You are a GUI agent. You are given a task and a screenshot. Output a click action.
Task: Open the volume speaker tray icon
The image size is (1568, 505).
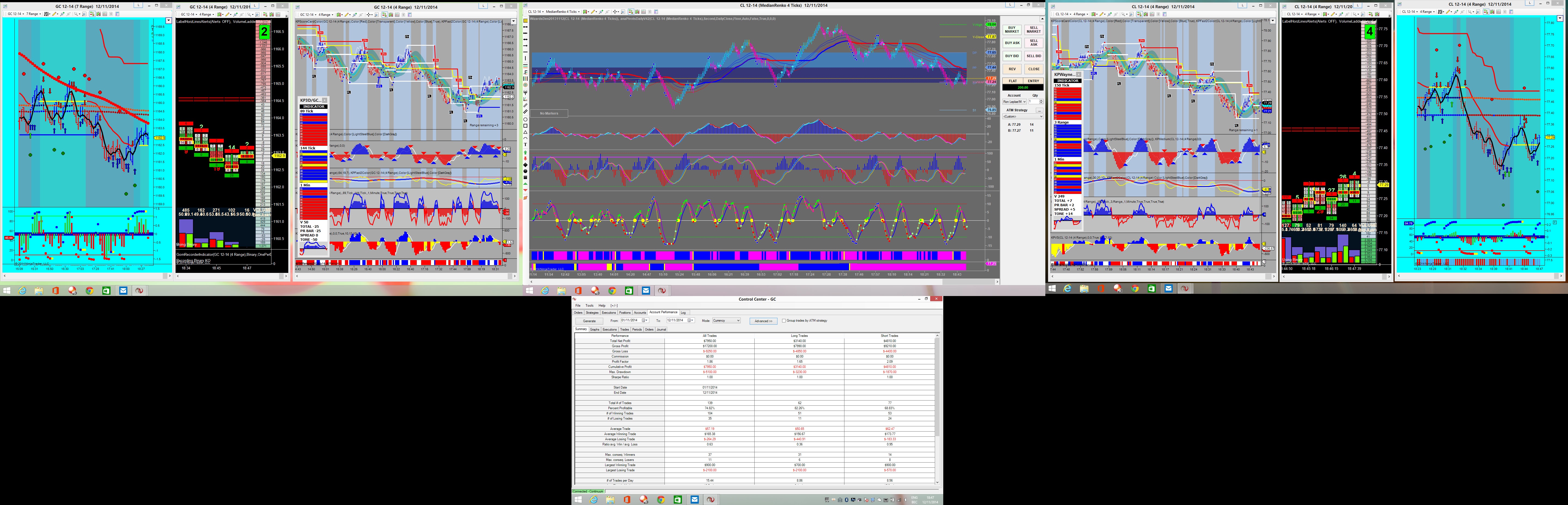click(x=906, y=500)
